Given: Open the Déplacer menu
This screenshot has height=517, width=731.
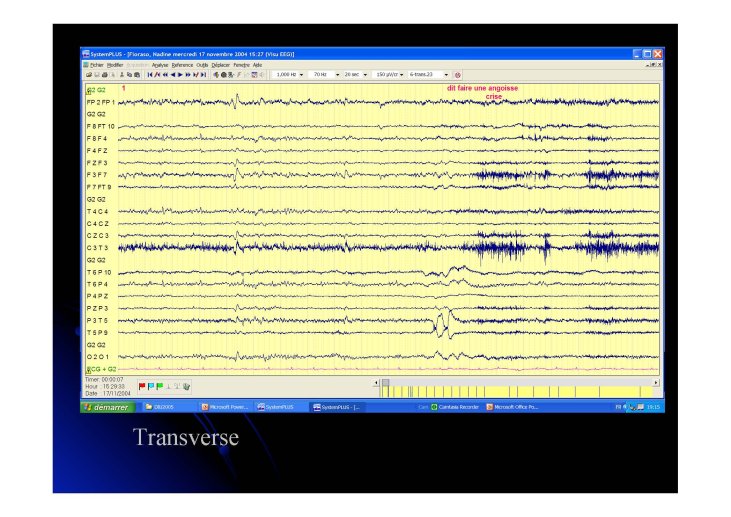Looking at the screenshot, I should pyautogui.click(x=221, y=65).
